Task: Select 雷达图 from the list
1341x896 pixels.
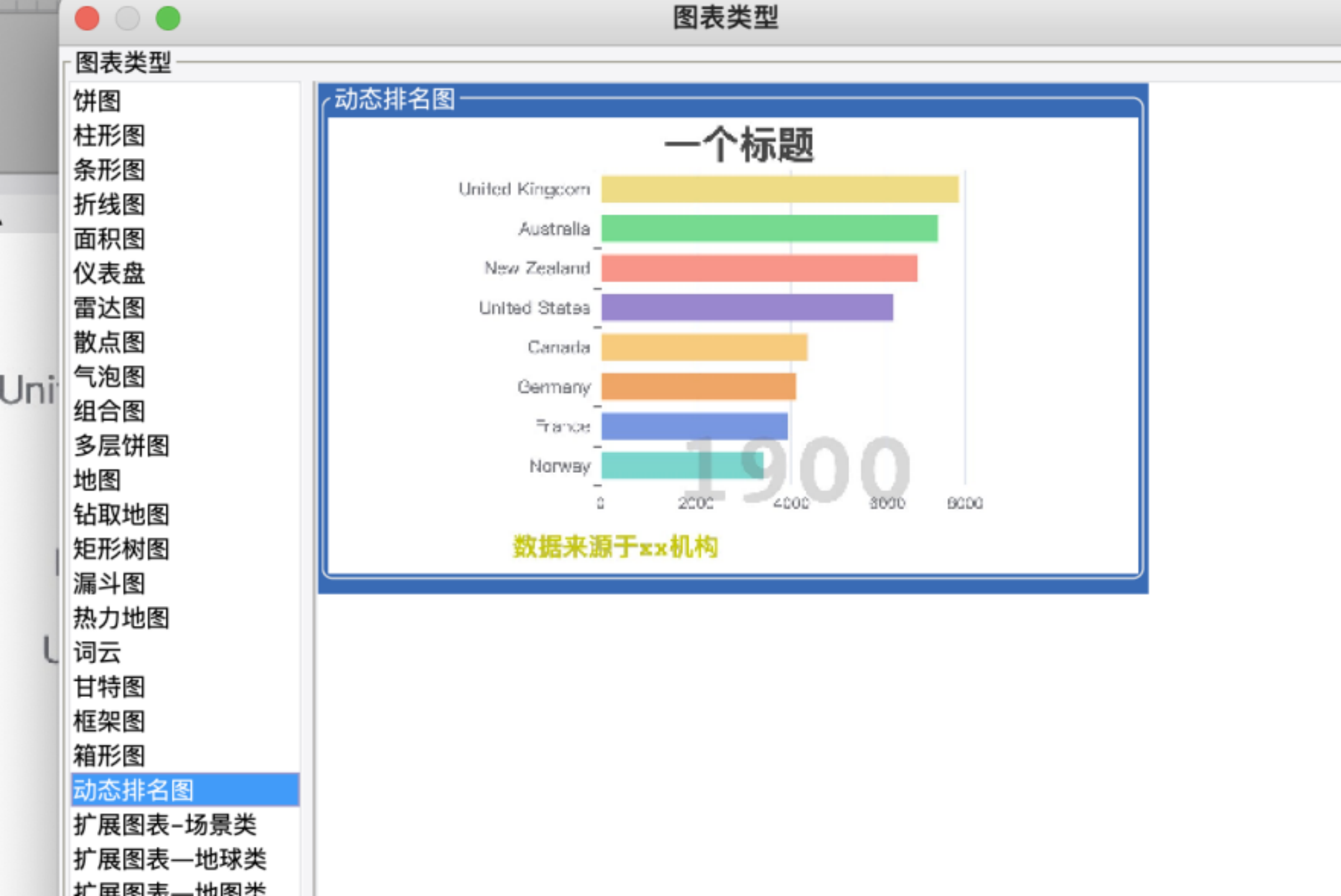Action: 110,308
